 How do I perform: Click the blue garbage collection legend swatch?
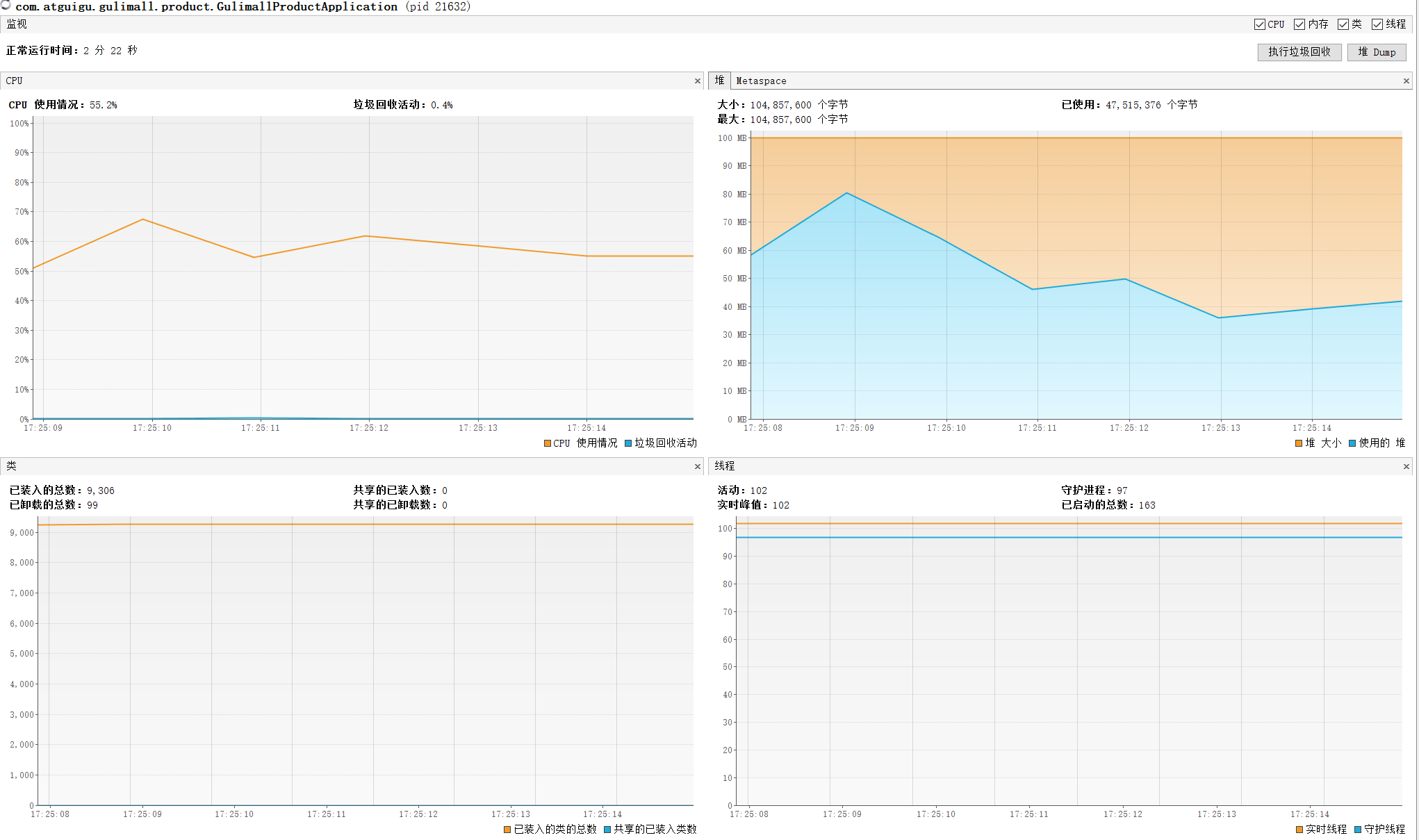[x=628, y=443]
